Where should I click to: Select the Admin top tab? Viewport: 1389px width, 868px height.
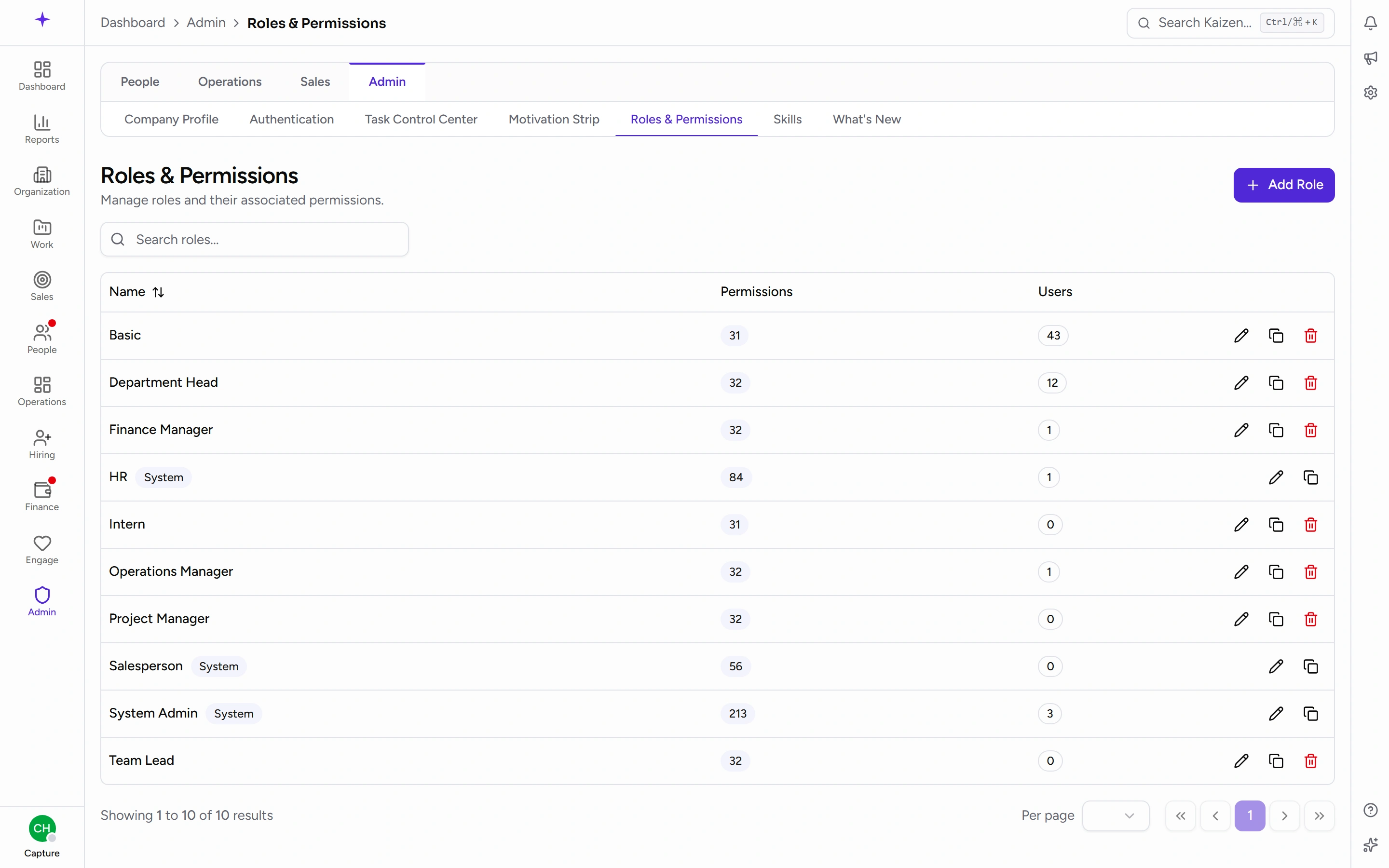click(x=387, y=81)
